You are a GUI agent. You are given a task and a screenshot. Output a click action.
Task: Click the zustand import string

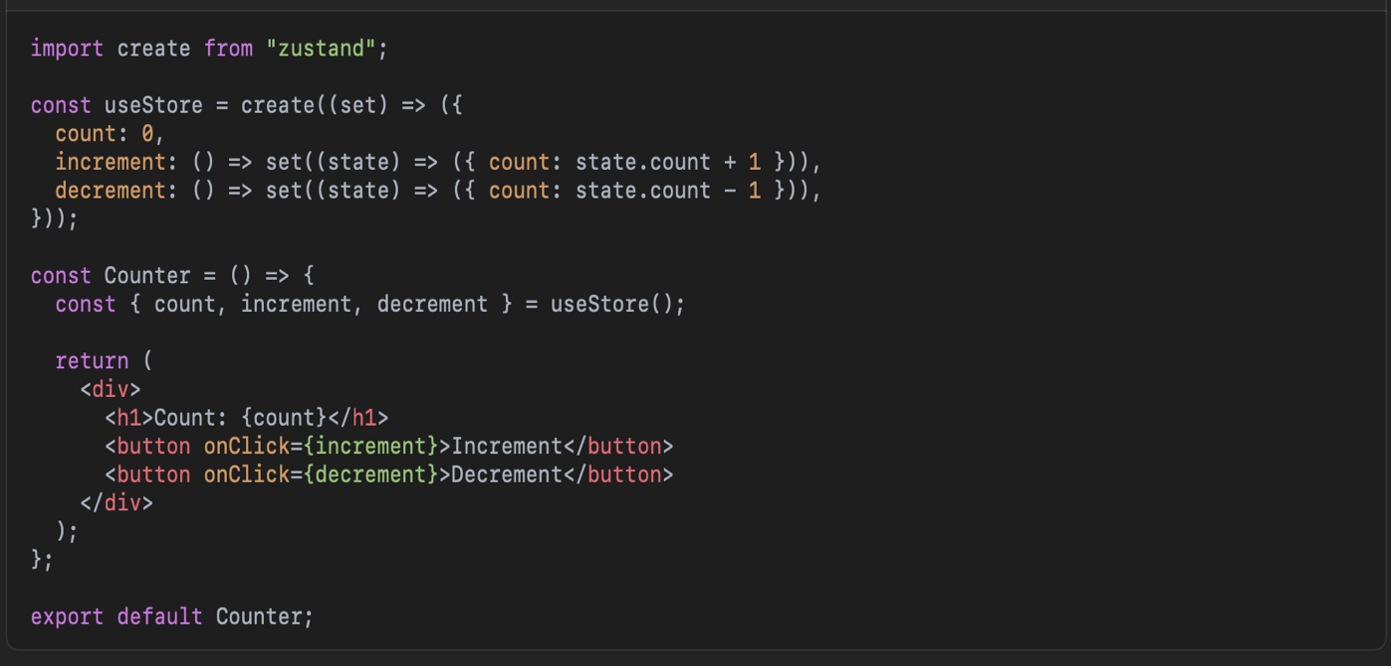tap(322, 47)
